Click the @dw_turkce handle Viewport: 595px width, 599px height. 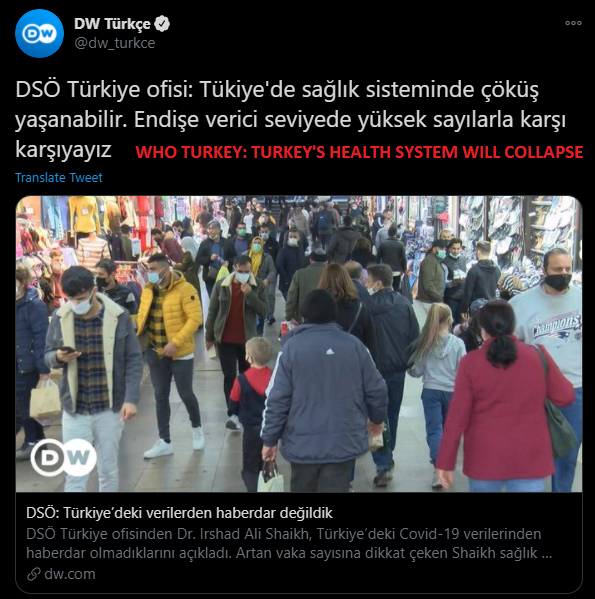point(115,43)
